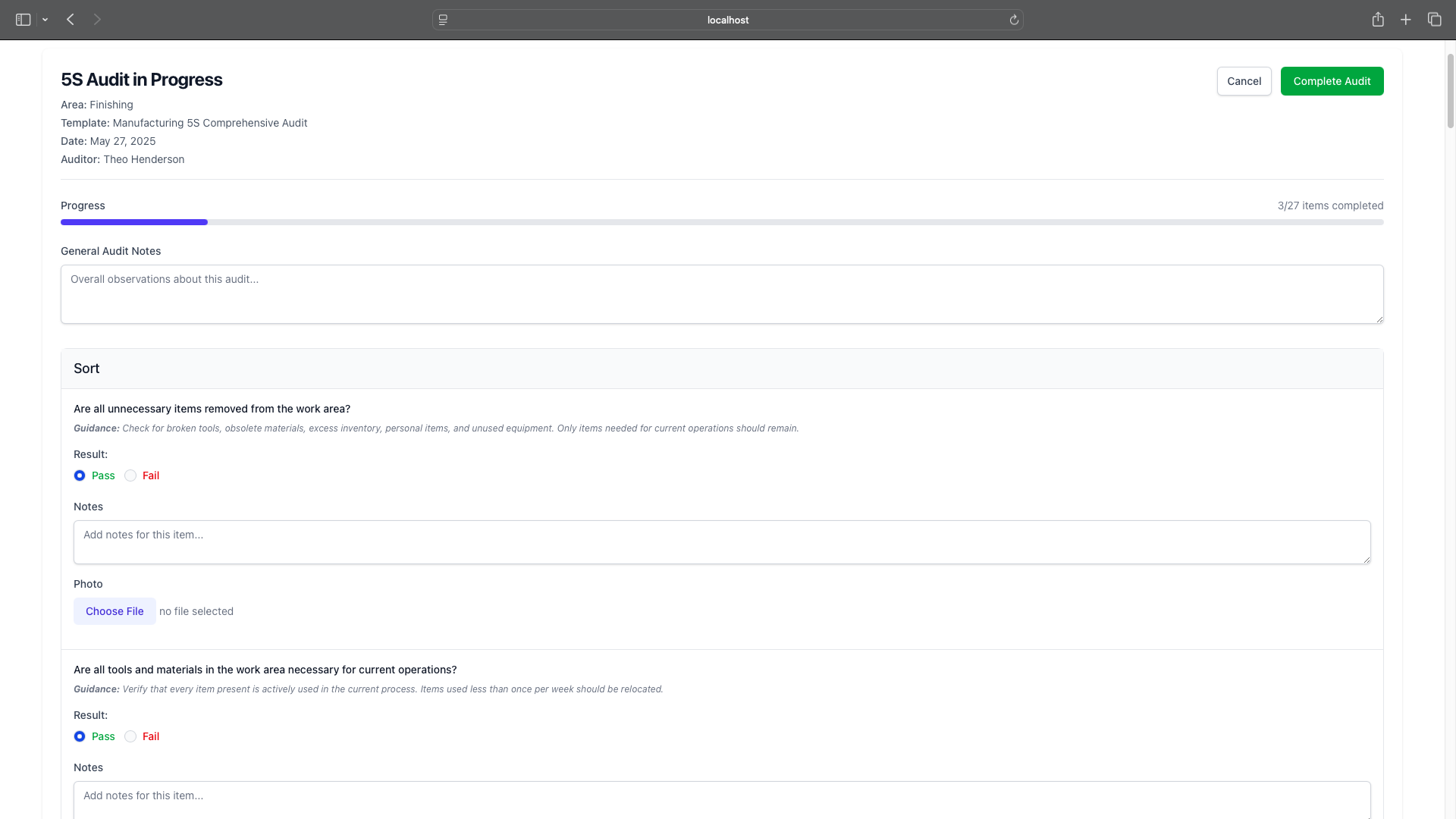Reload the page with the refresh icon

coord(1014,20)
